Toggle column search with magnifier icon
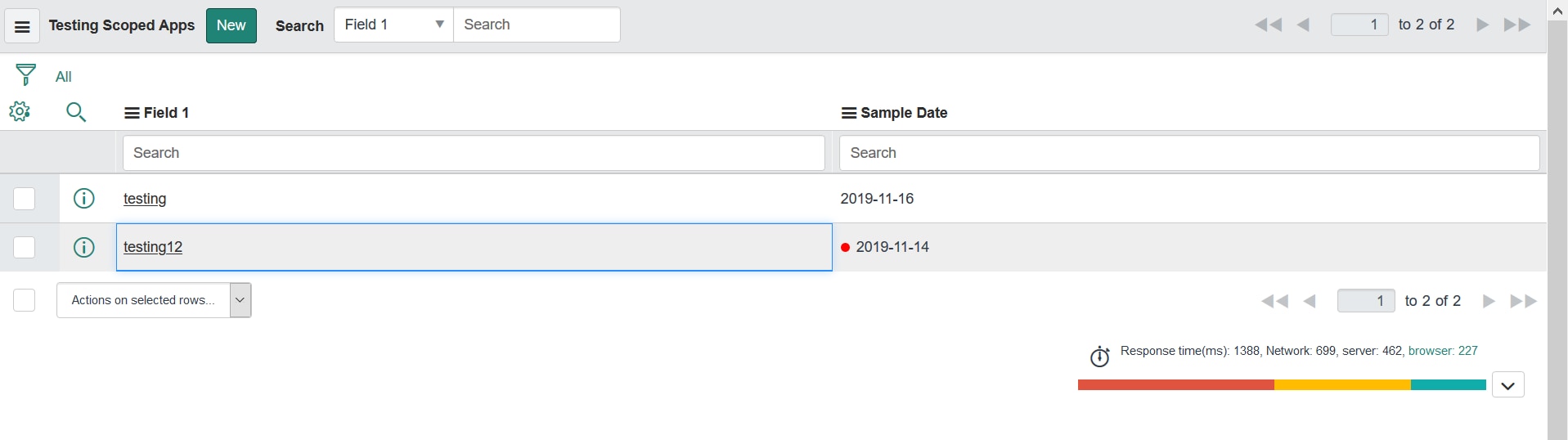Image resolution: width=1568 pixels, height=440 pixels. click(x=76, y=112)
